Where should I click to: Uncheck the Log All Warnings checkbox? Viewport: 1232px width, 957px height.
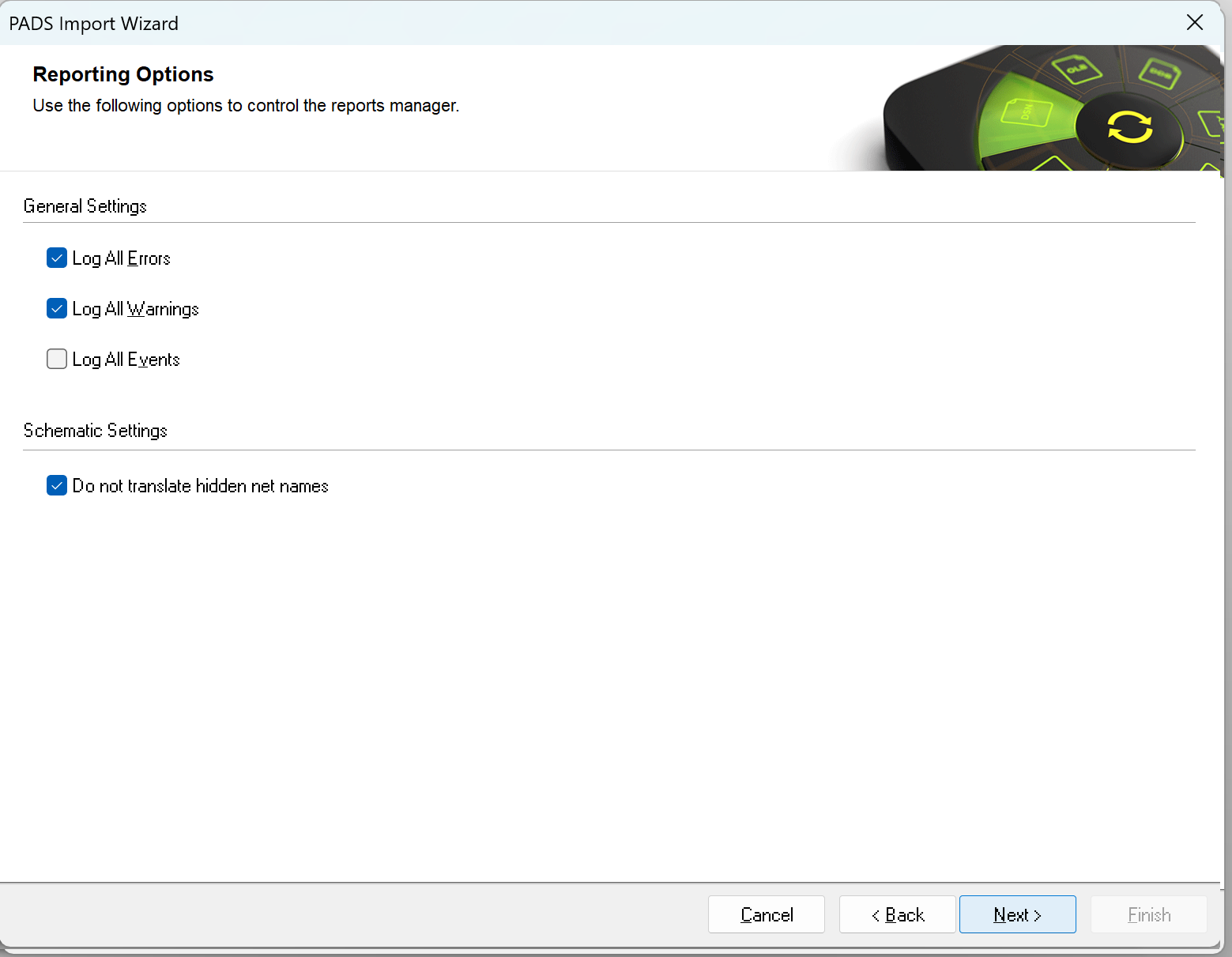(57, 309)
